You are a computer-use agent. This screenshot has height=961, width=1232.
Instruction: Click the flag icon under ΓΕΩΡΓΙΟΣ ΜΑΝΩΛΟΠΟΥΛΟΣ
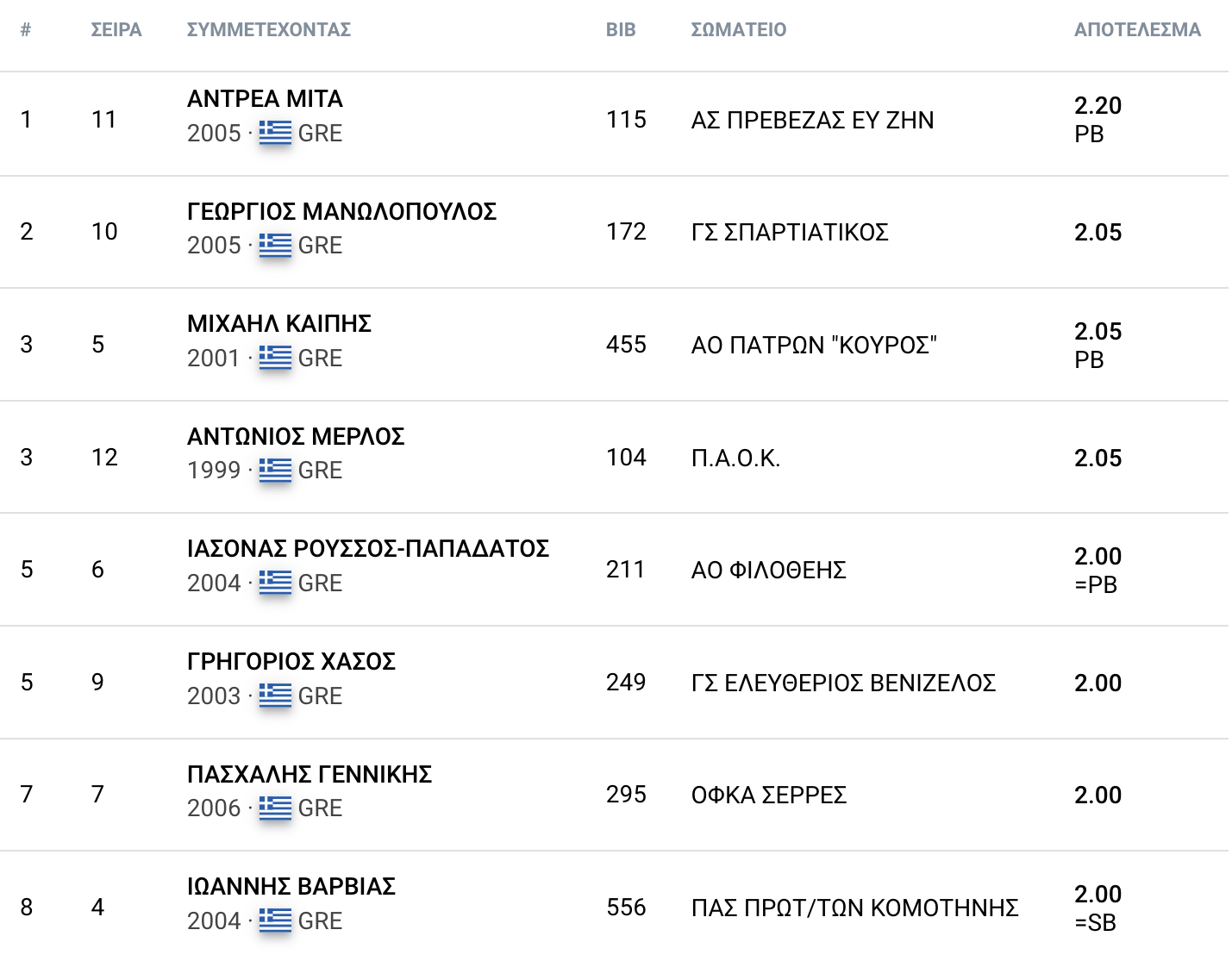click(275, 245)
